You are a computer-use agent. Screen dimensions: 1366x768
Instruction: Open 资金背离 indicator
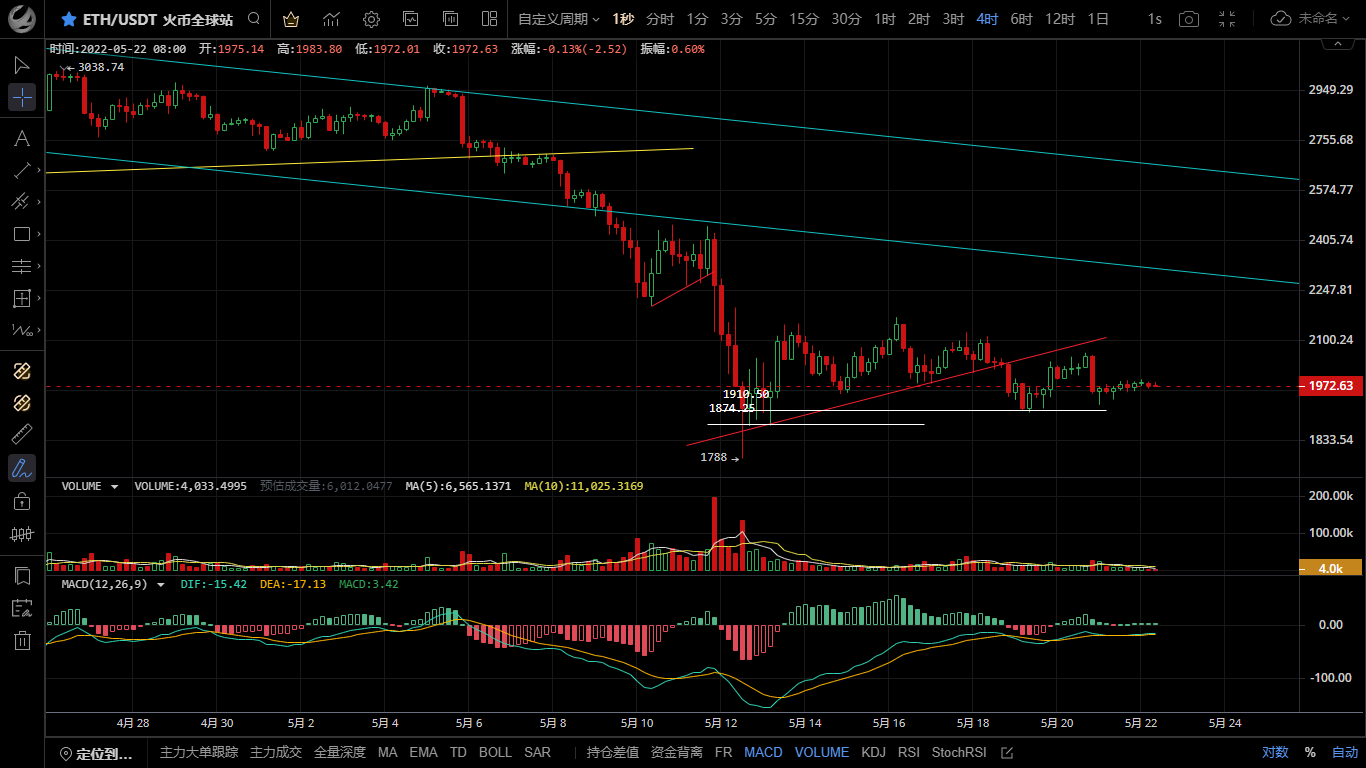click(x=677, y=753)
